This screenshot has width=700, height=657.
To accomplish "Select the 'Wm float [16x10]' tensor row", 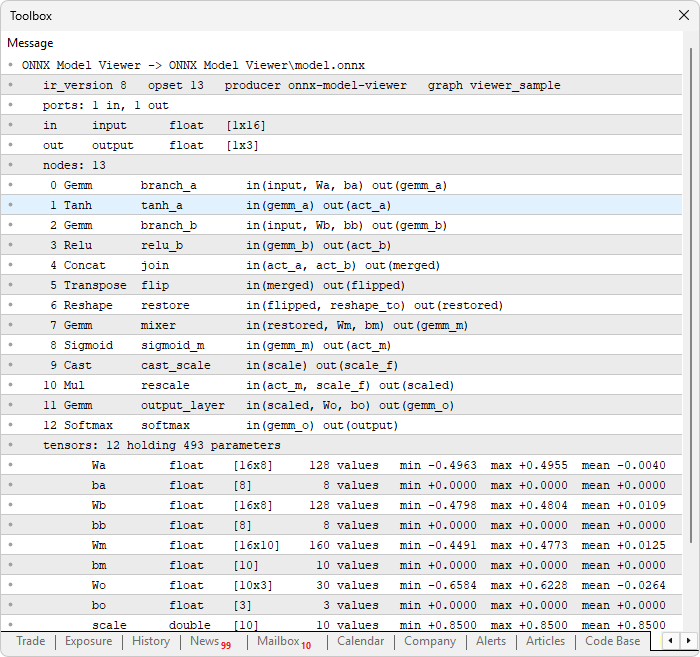I will pyautogui.click(x=341, y=545).
